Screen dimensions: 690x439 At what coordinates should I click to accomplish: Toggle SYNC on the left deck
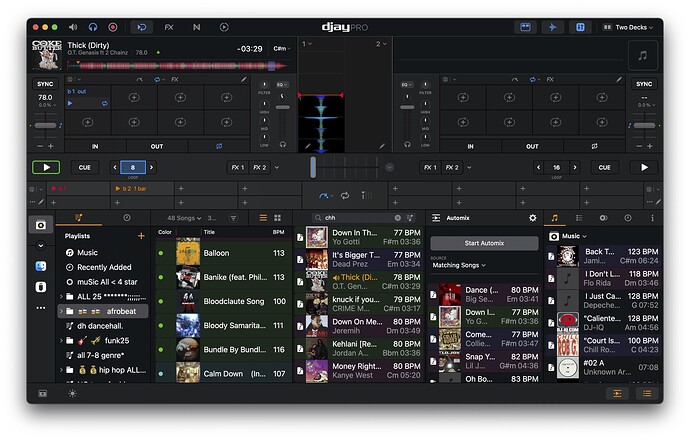45,85
